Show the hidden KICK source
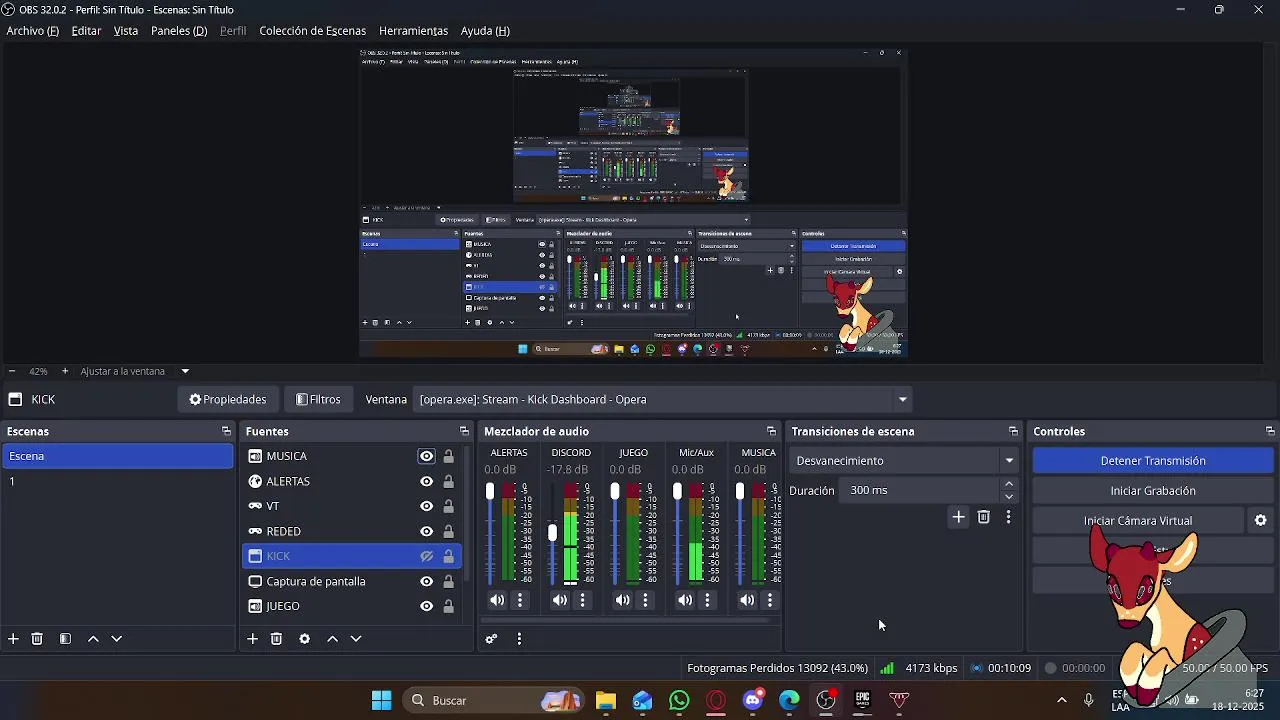 [x=427, y=556]
